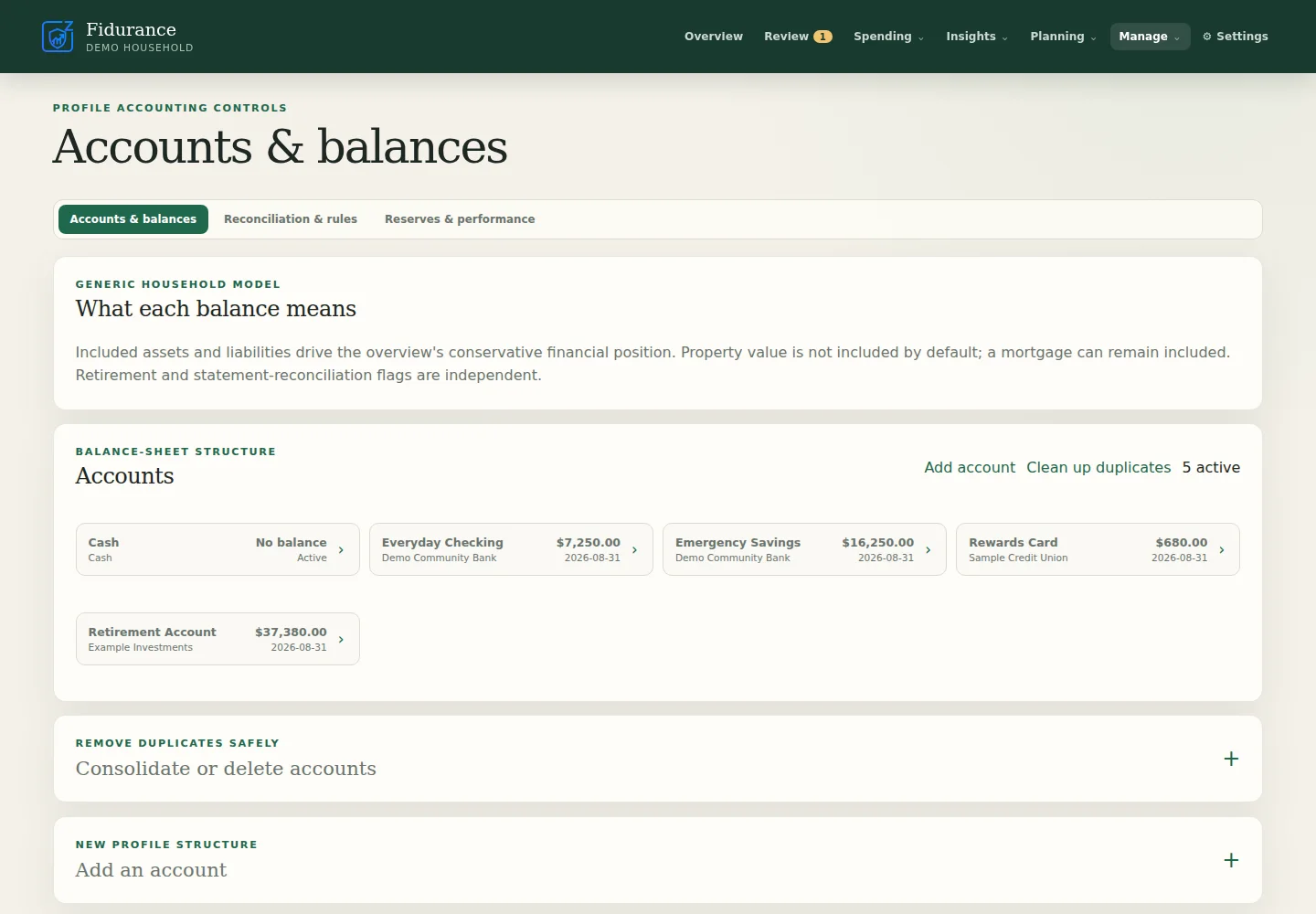
Task: Open the Insights dropdown menu
Action: [977, 37]
